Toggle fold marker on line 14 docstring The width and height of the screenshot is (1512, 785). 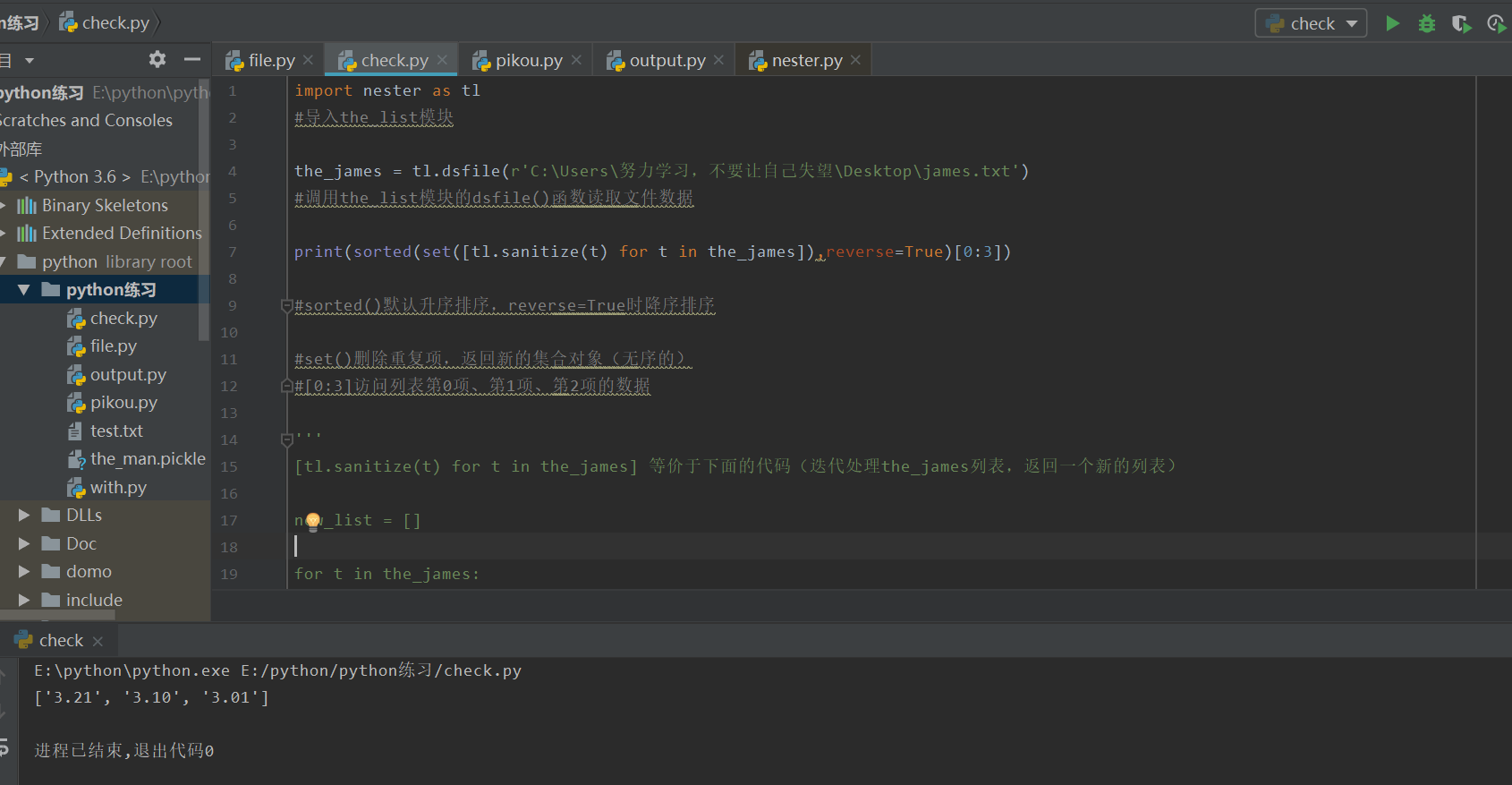coord(286,439)
